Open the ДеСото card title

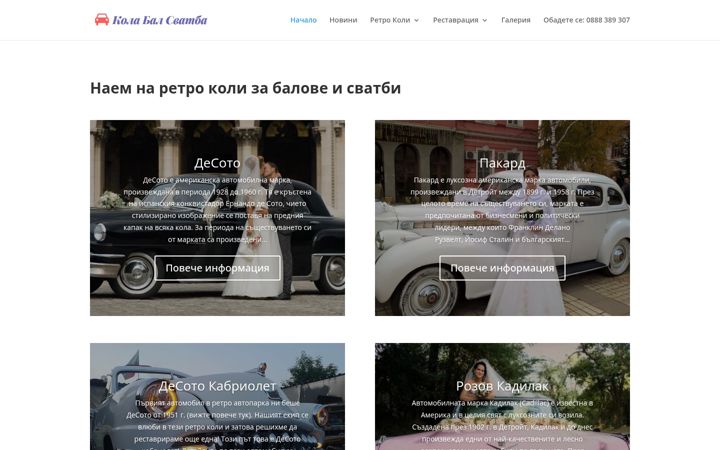[x=217, y=163]
